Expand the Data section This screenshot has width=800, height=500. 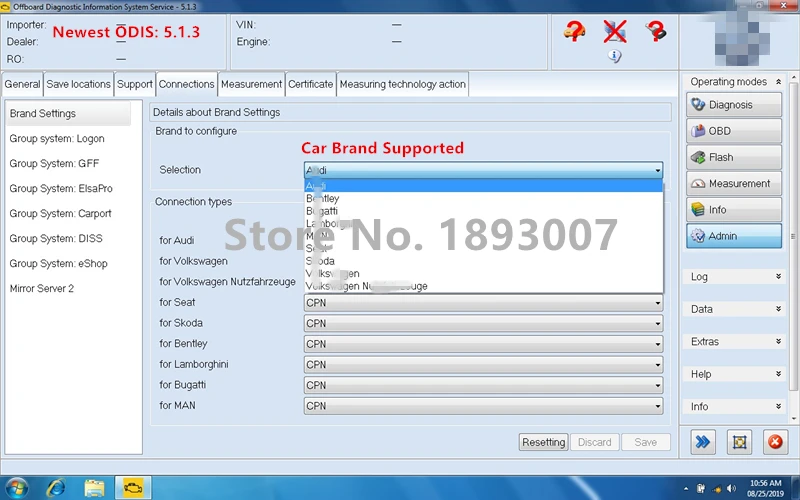(778, 309)
